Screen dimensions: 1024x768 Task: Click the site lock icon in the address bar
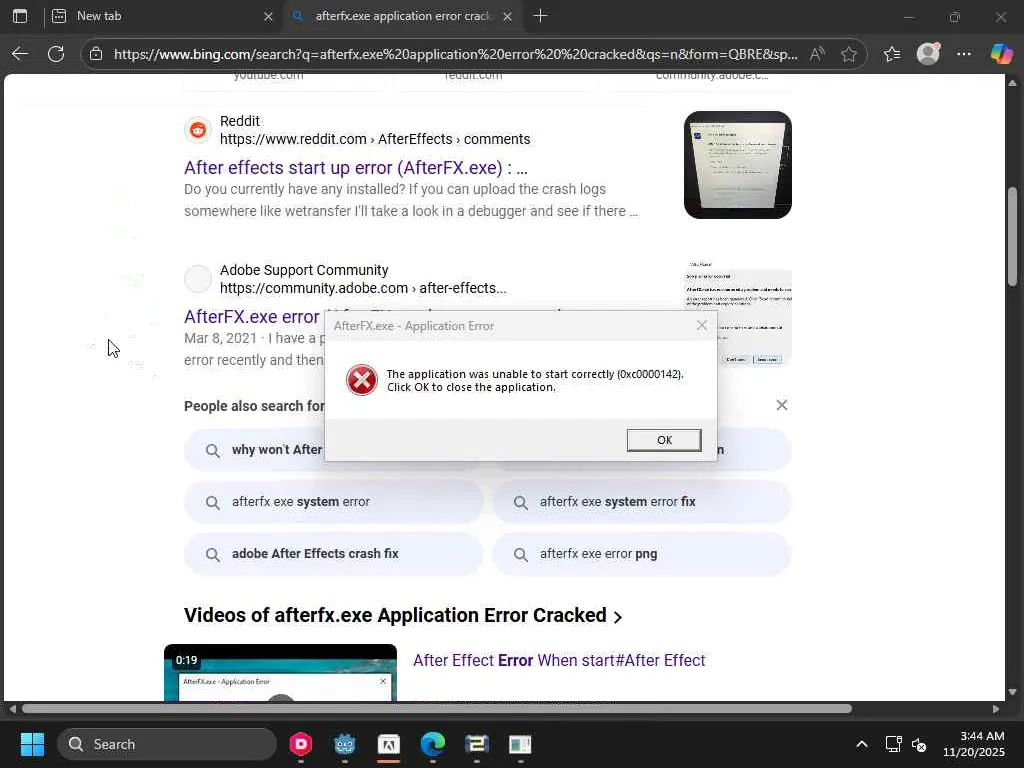(x=96, y=54)
